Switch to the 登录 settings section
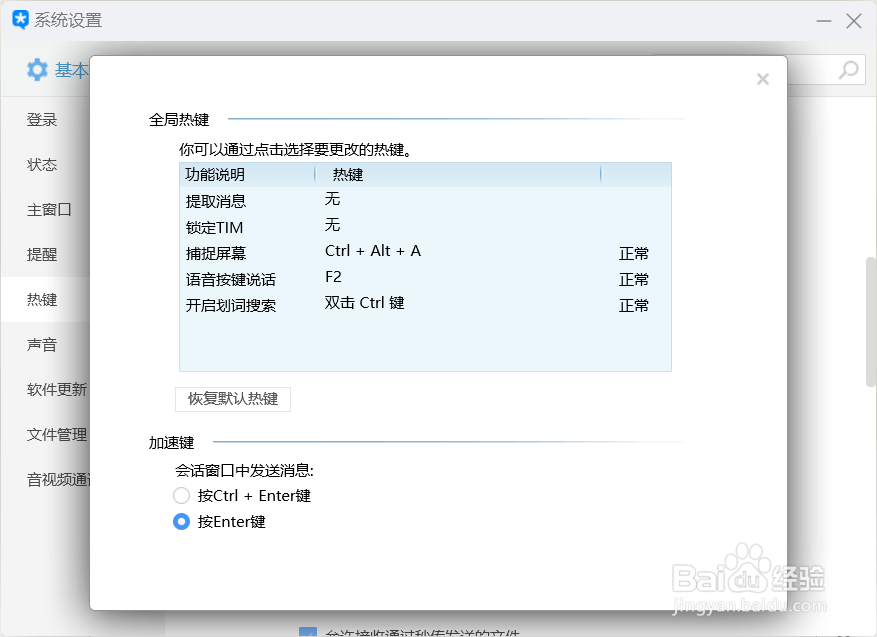This screenshot has height=637, width=877. [42, 119]
